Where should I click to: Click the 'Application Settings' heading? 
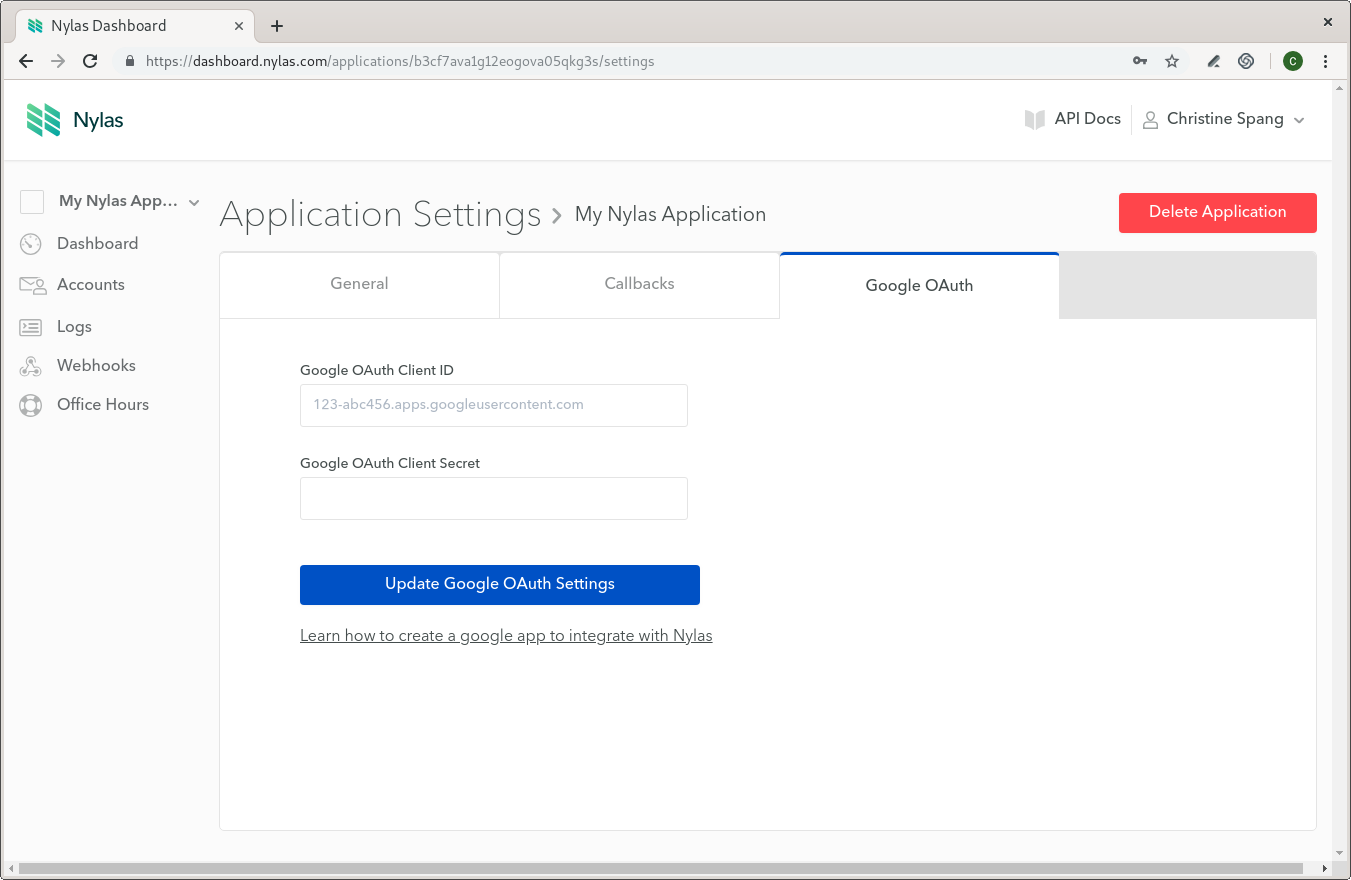click(x=380, y=215)
